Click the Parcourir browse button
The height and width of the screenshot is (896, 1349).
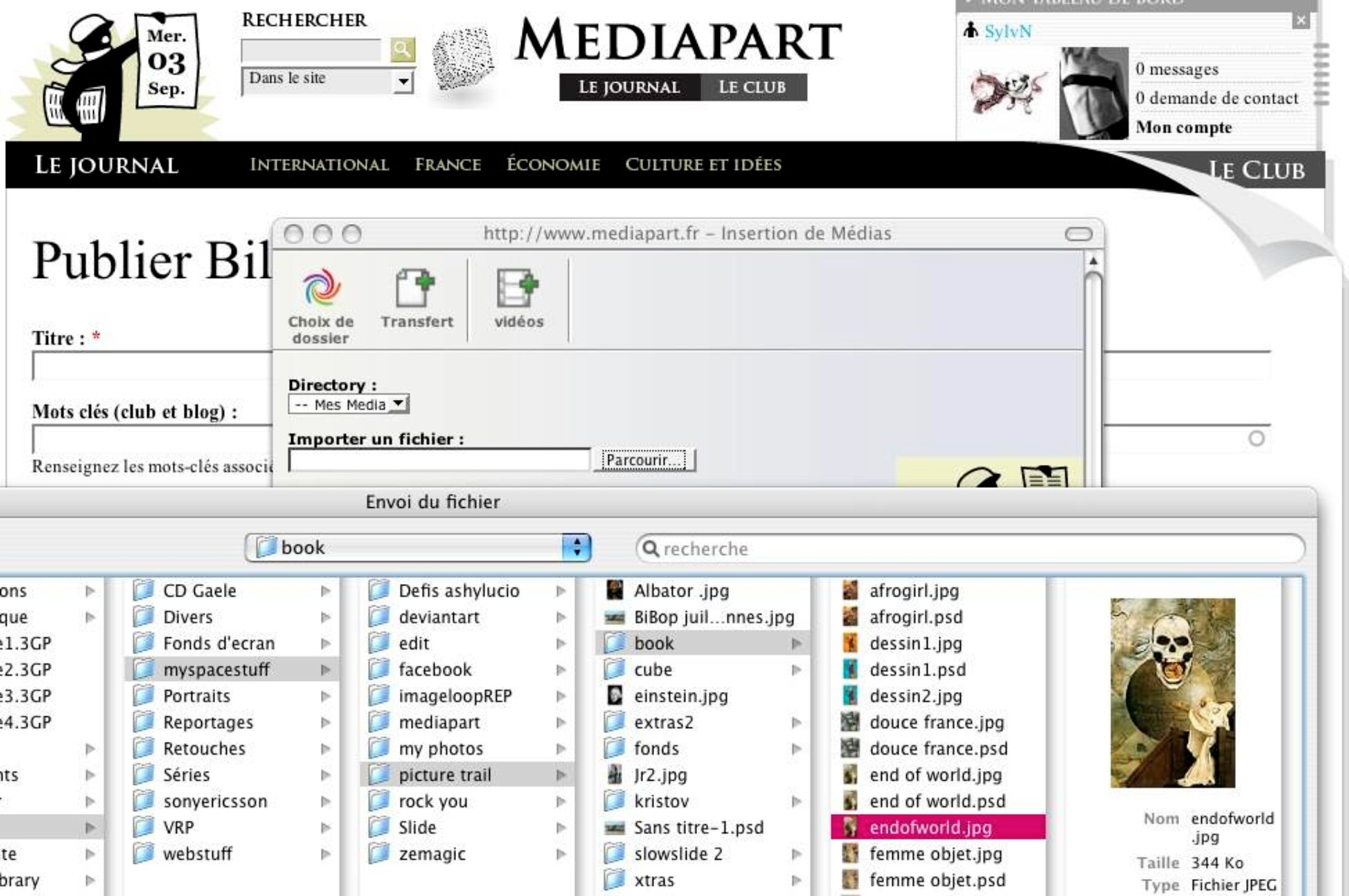click(644, 460)
